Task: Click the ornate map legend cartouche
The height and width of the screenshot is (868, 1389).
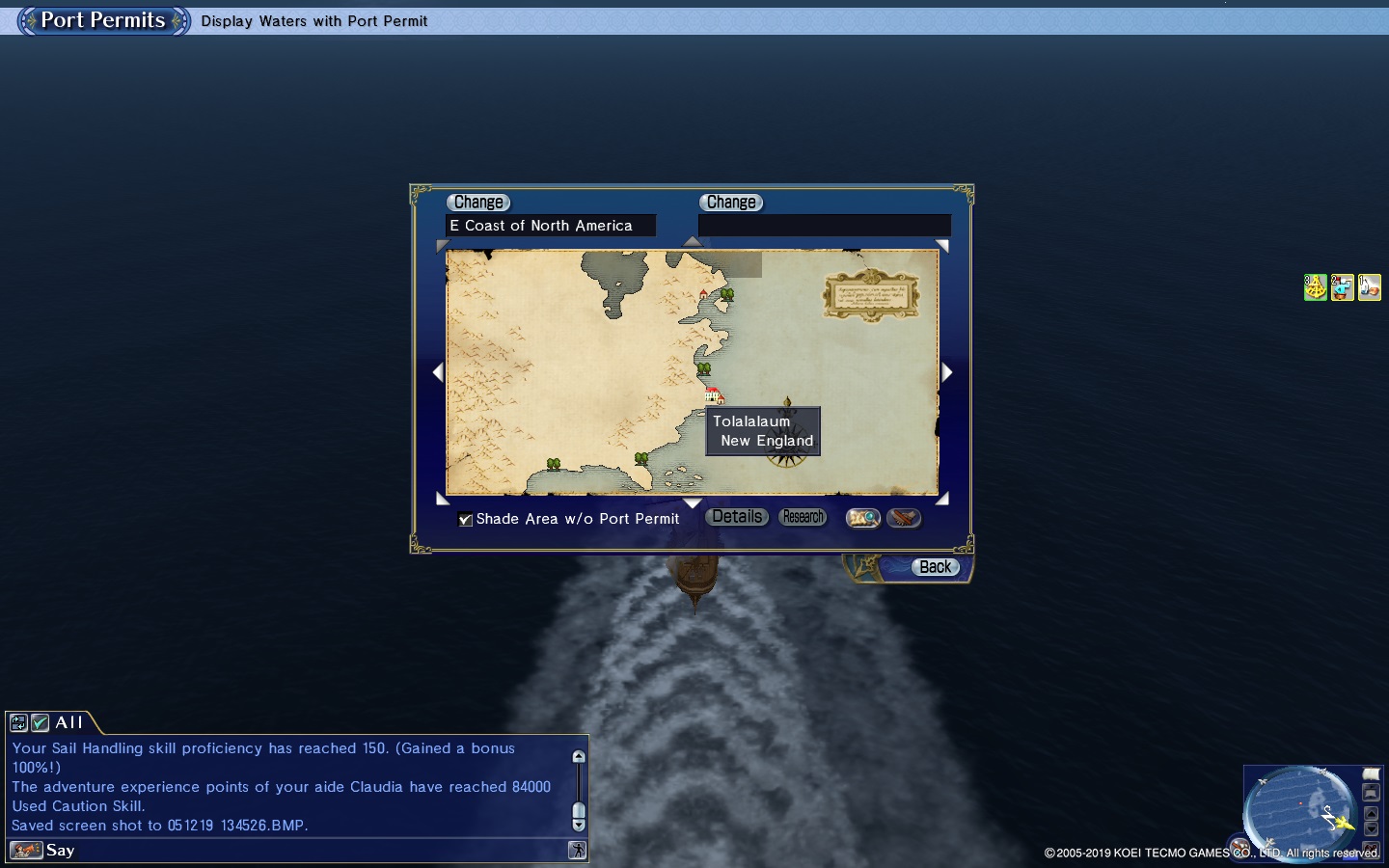Action: 871,294
